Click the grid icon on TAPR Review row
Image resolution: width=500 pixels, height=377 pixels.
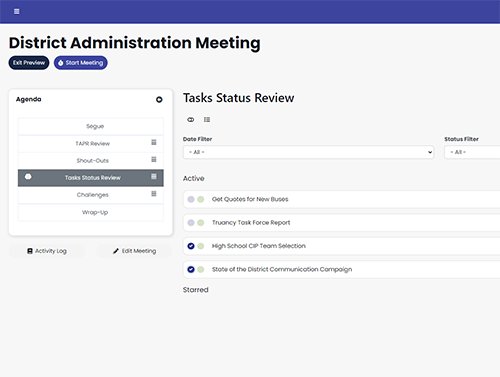tap(154, 142)
